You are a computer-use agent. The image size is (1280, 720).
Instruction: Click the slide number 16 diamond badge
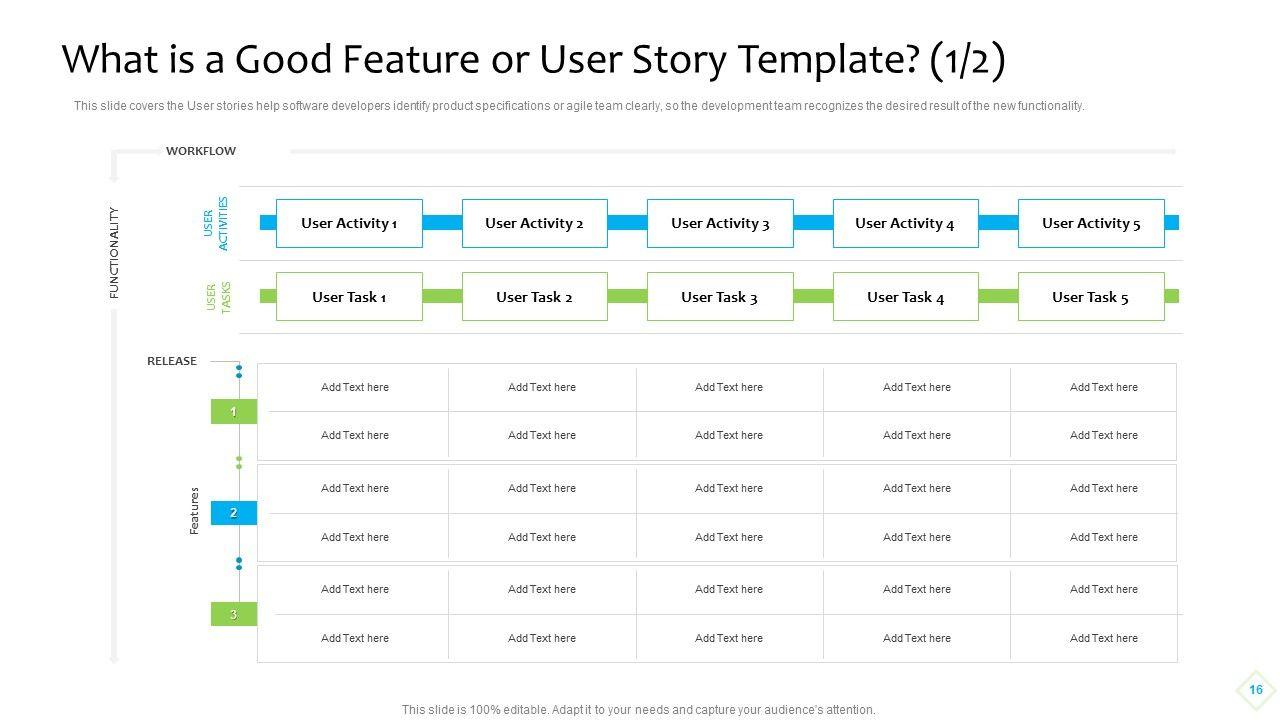point(1256,690)
